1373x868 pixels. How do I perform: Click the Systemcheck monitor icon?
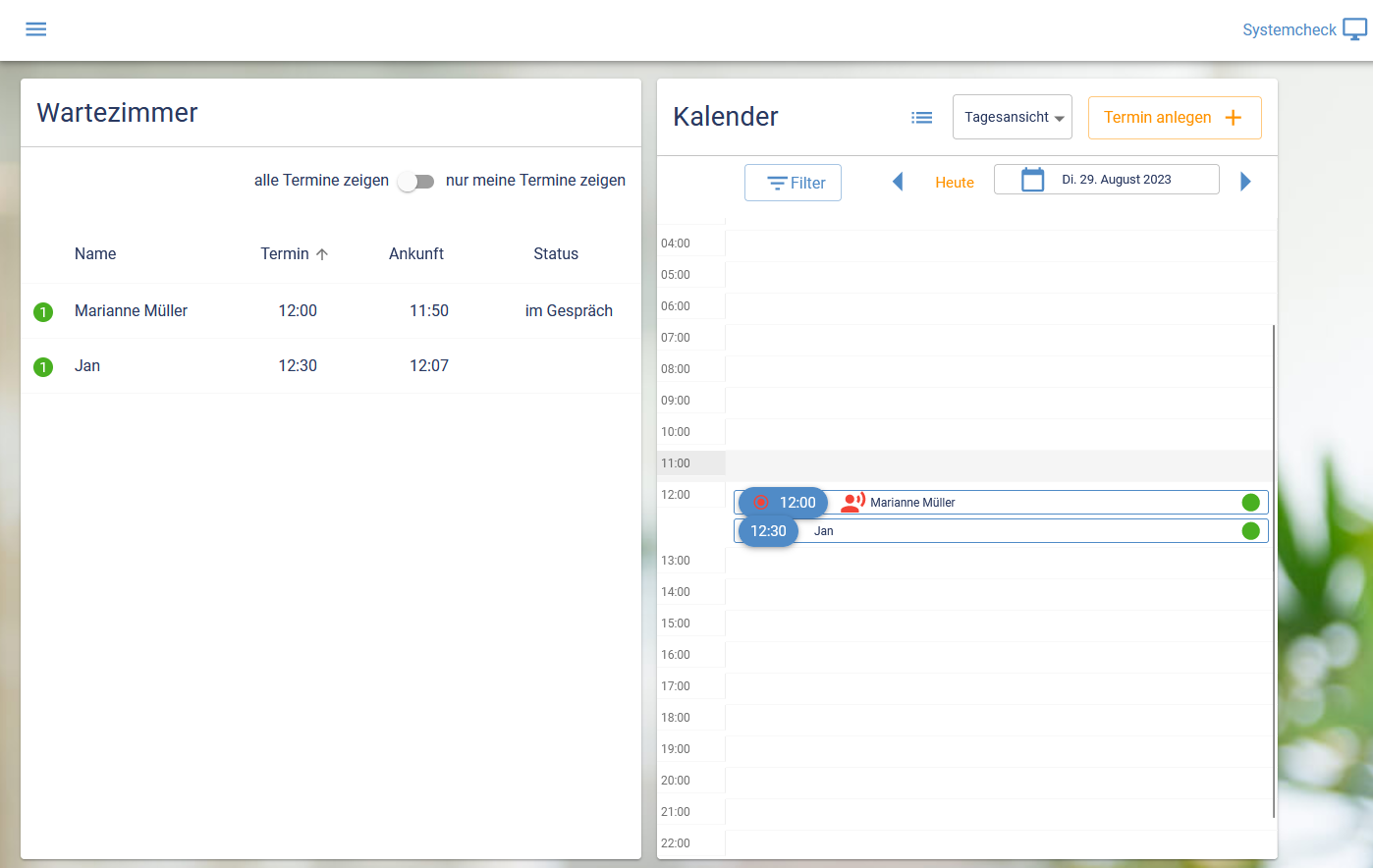pos(1354,29)
